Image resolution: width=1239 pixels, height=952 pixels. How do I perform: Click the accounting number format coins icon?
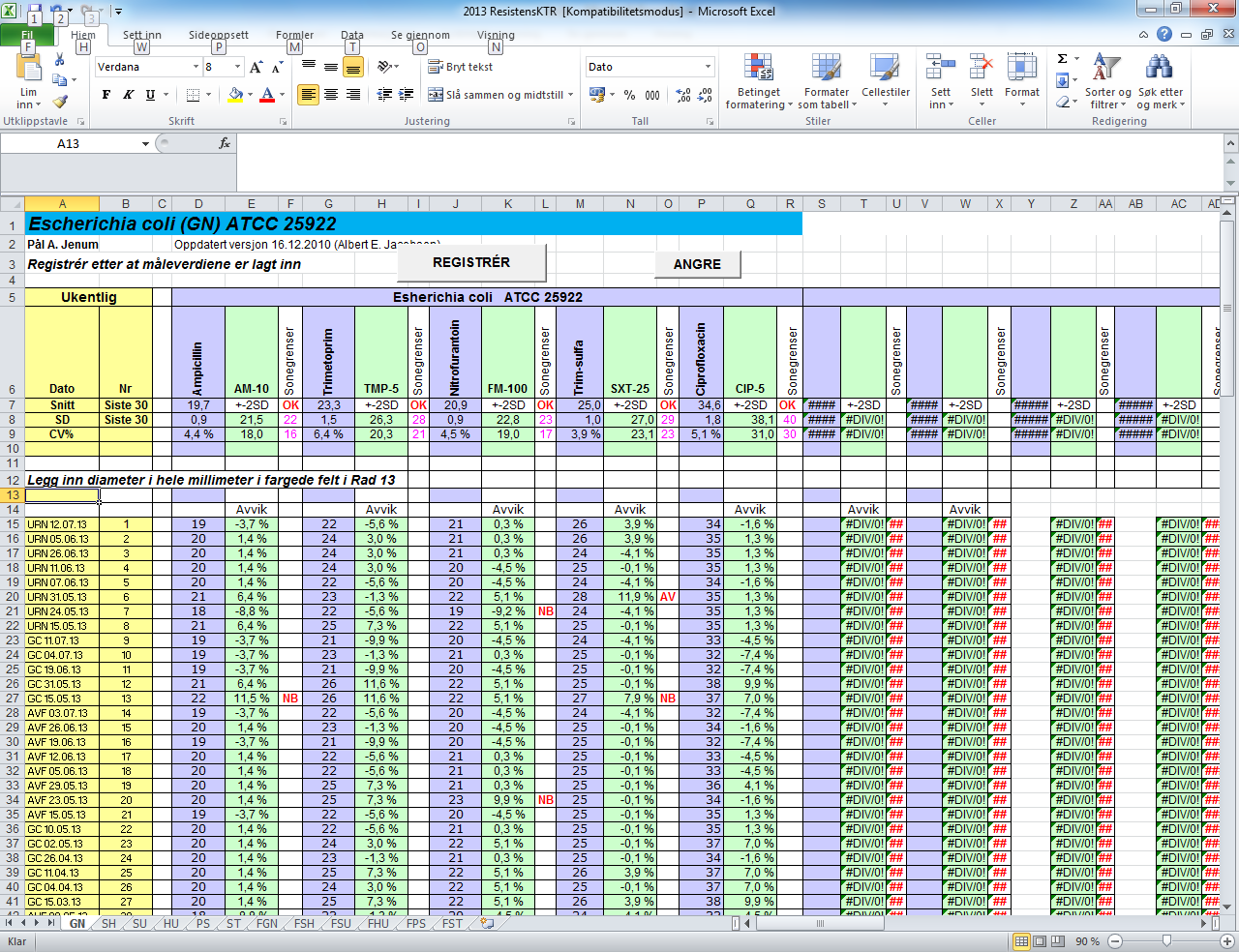pyautogui.click(x=596, y=95)
